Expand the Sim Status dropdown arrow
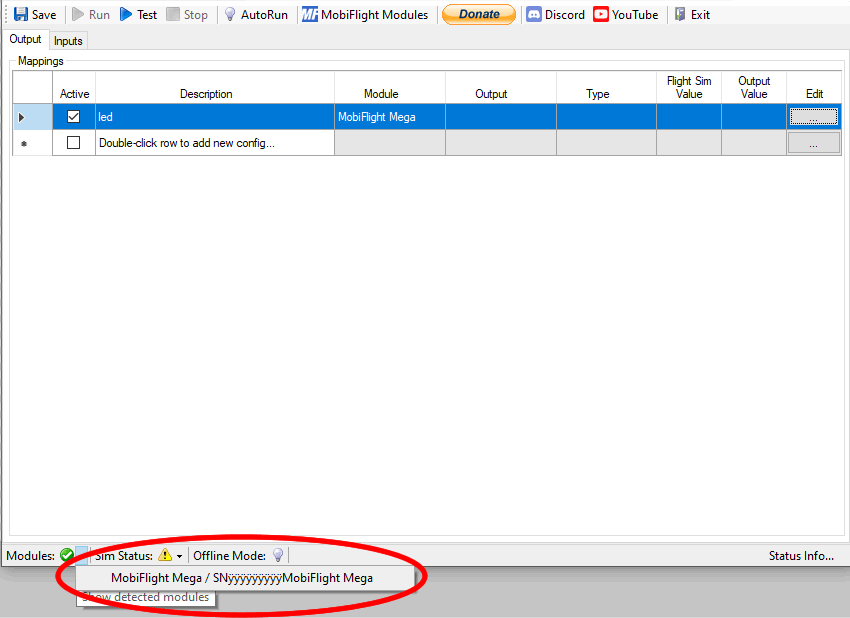850x618 pixels. click(179, 556)
